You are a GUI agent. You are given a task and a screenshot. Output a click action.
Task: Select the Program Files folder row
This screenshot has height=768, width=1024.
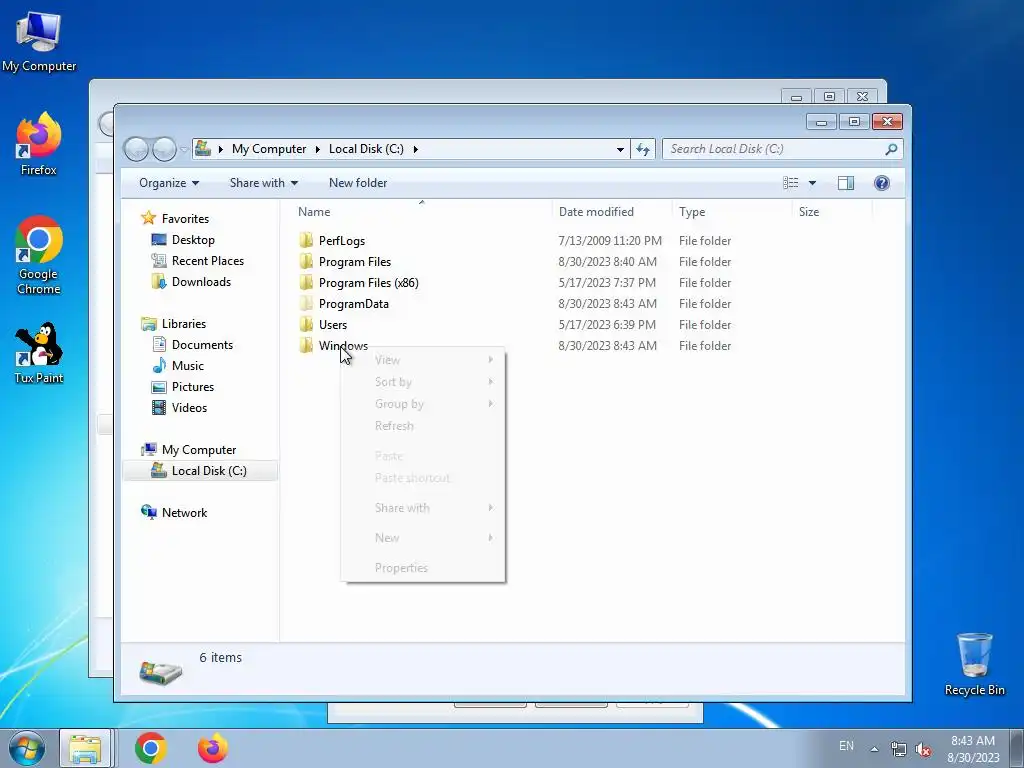[516, 261]
